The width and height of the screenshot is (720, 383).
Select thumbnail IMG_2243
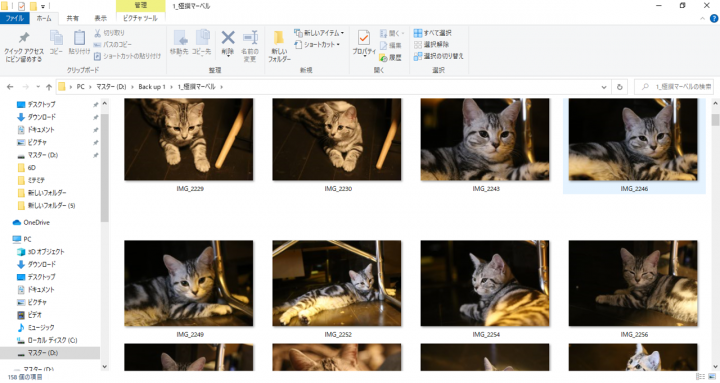[x=485, y=139]
